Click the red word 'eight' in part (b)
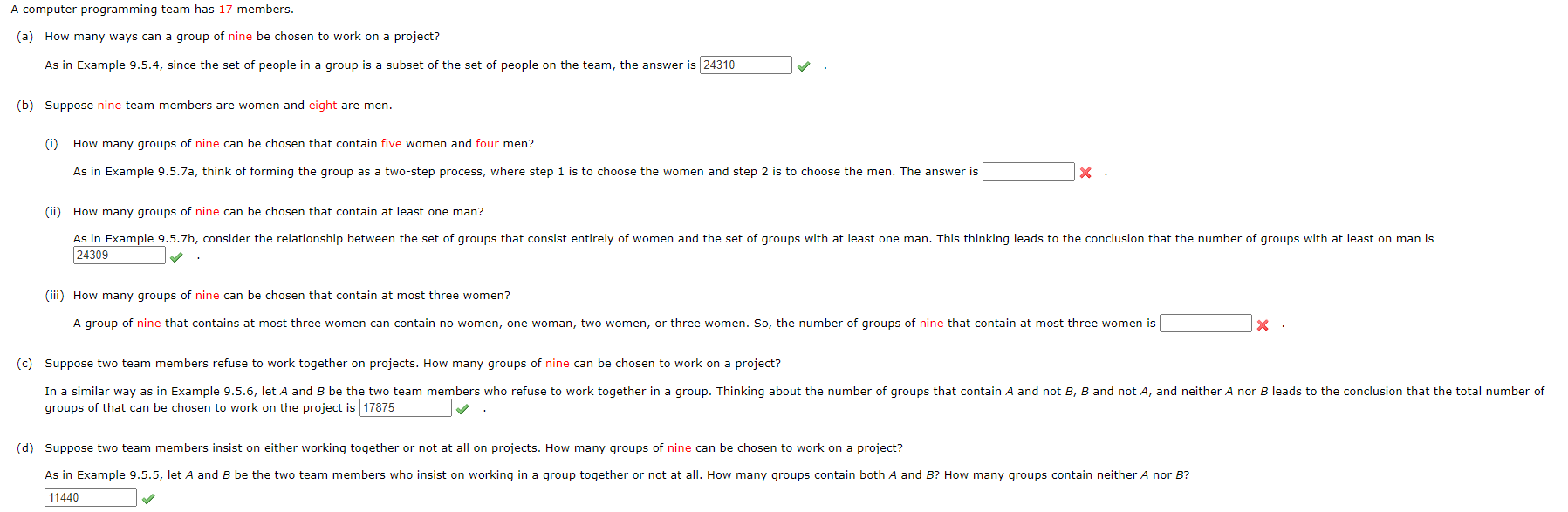This screenshot has width=1568, height=512. [323, 106]
